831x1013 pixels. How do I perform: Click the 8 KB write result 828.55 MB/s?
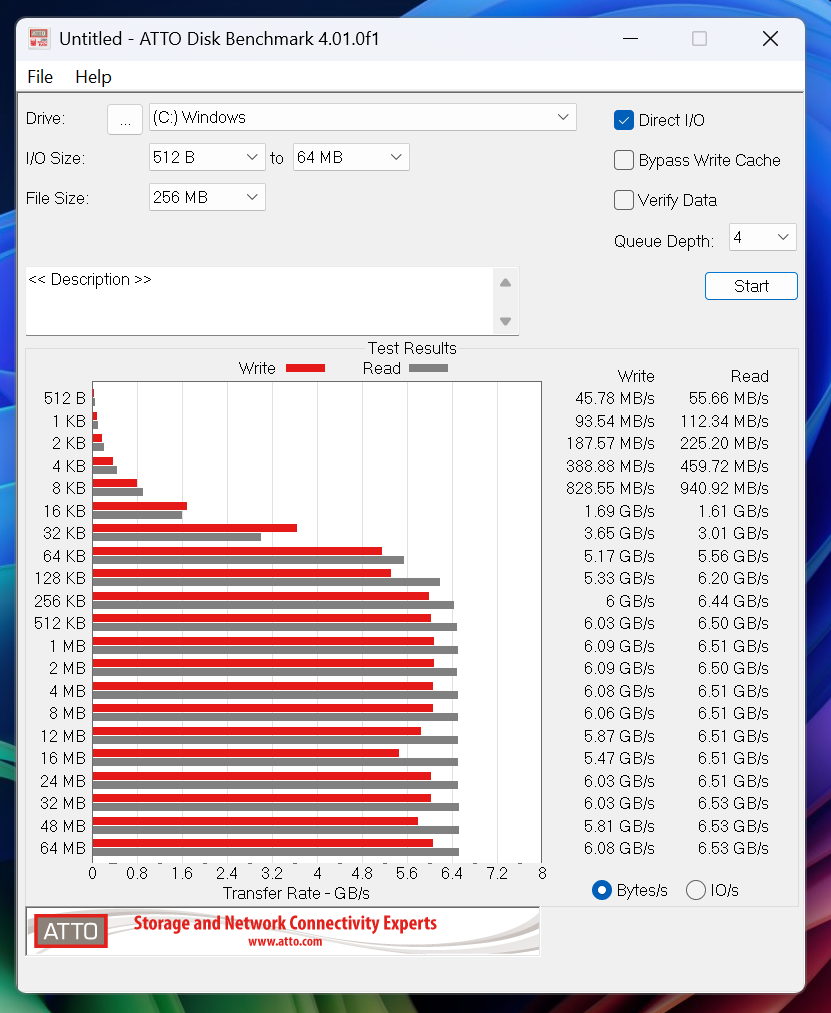pos(611,488)
